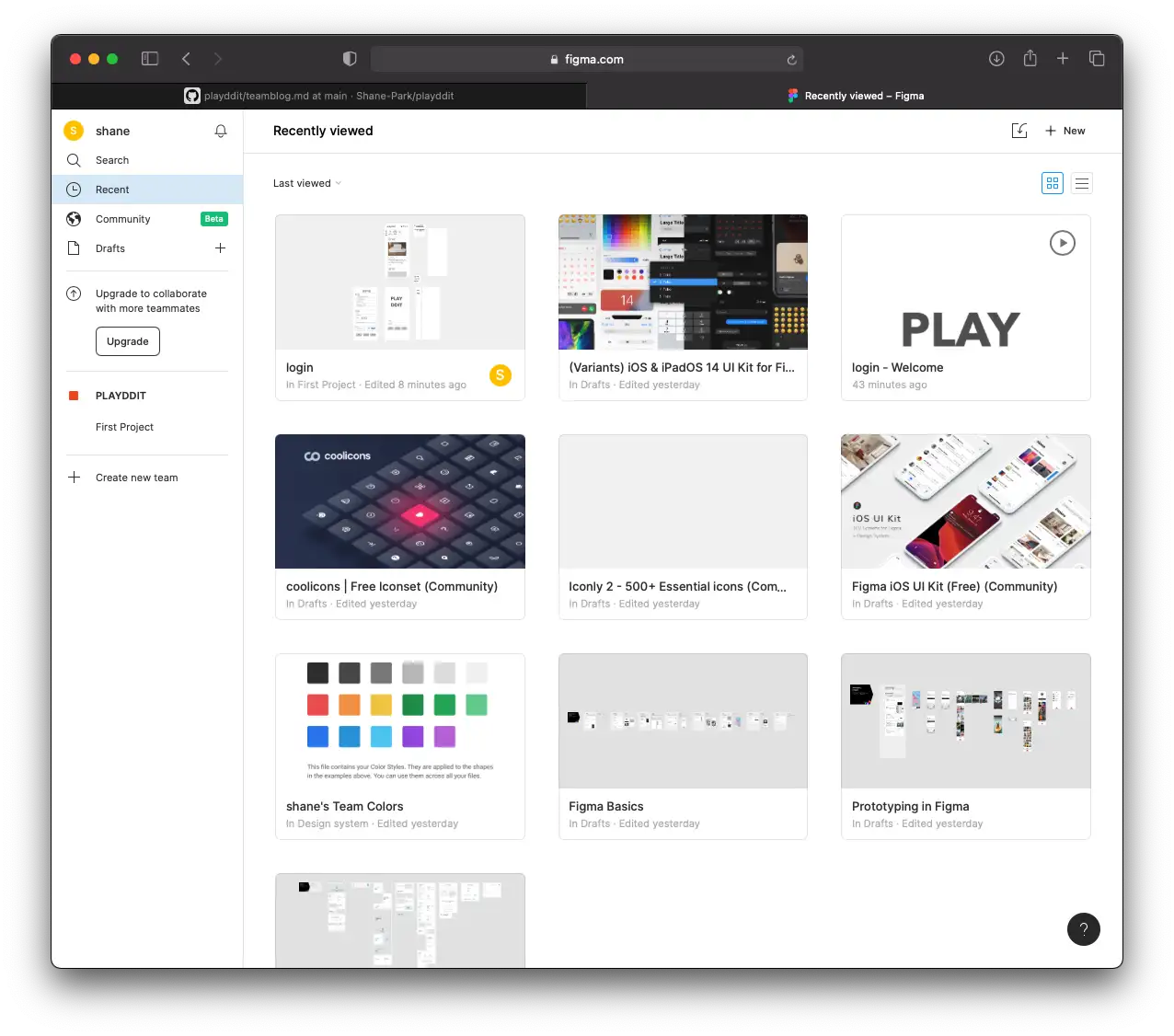
Task: Open Drafts in the sidebar
Action: tap(147, 248)
